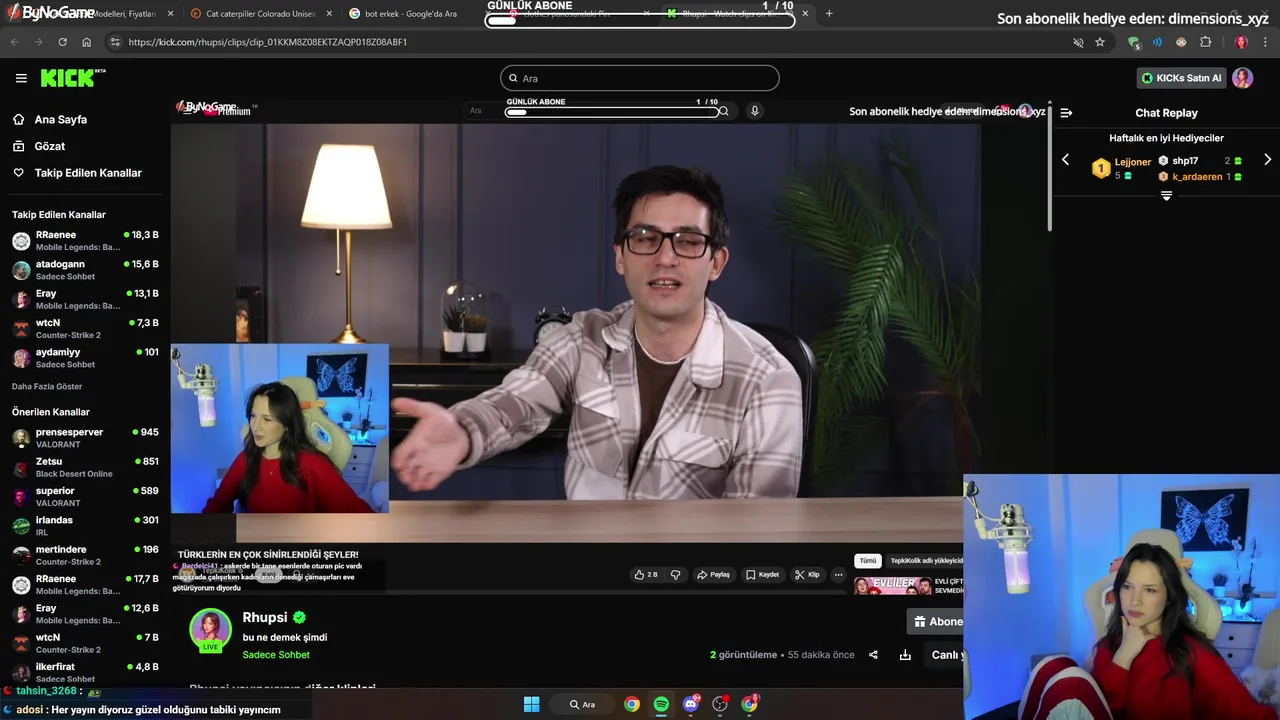Screen dimensions: 1280x720
Task: Expand Daha Fazla Göster list
Action: [x=47, y=386]
